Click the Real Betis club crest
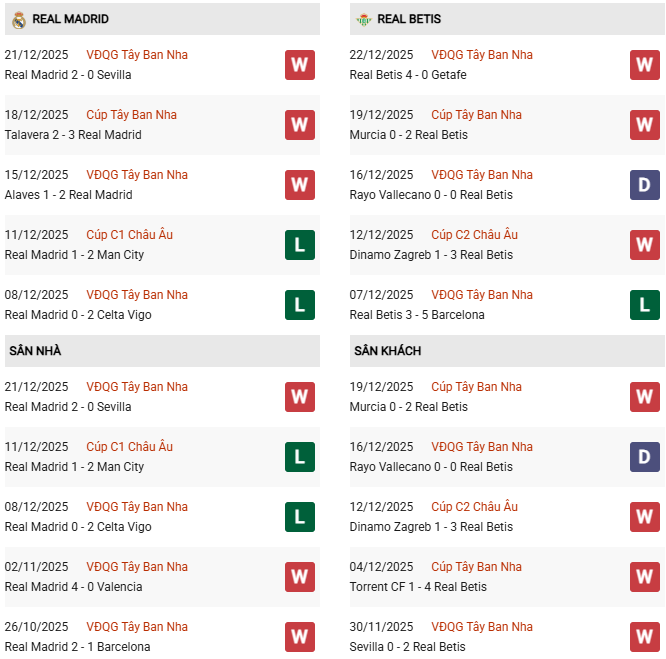666x659 pixels. 363,19
